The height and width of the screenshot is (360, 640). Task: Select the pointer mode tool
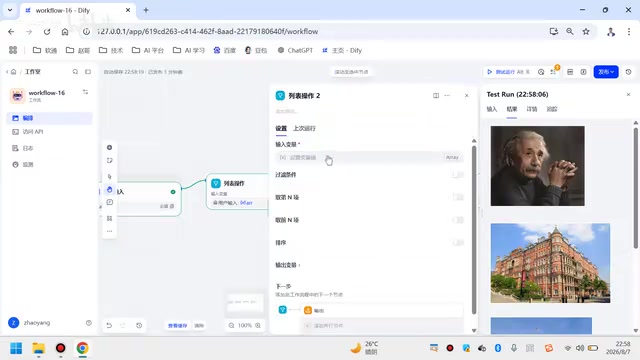(109, 176)
